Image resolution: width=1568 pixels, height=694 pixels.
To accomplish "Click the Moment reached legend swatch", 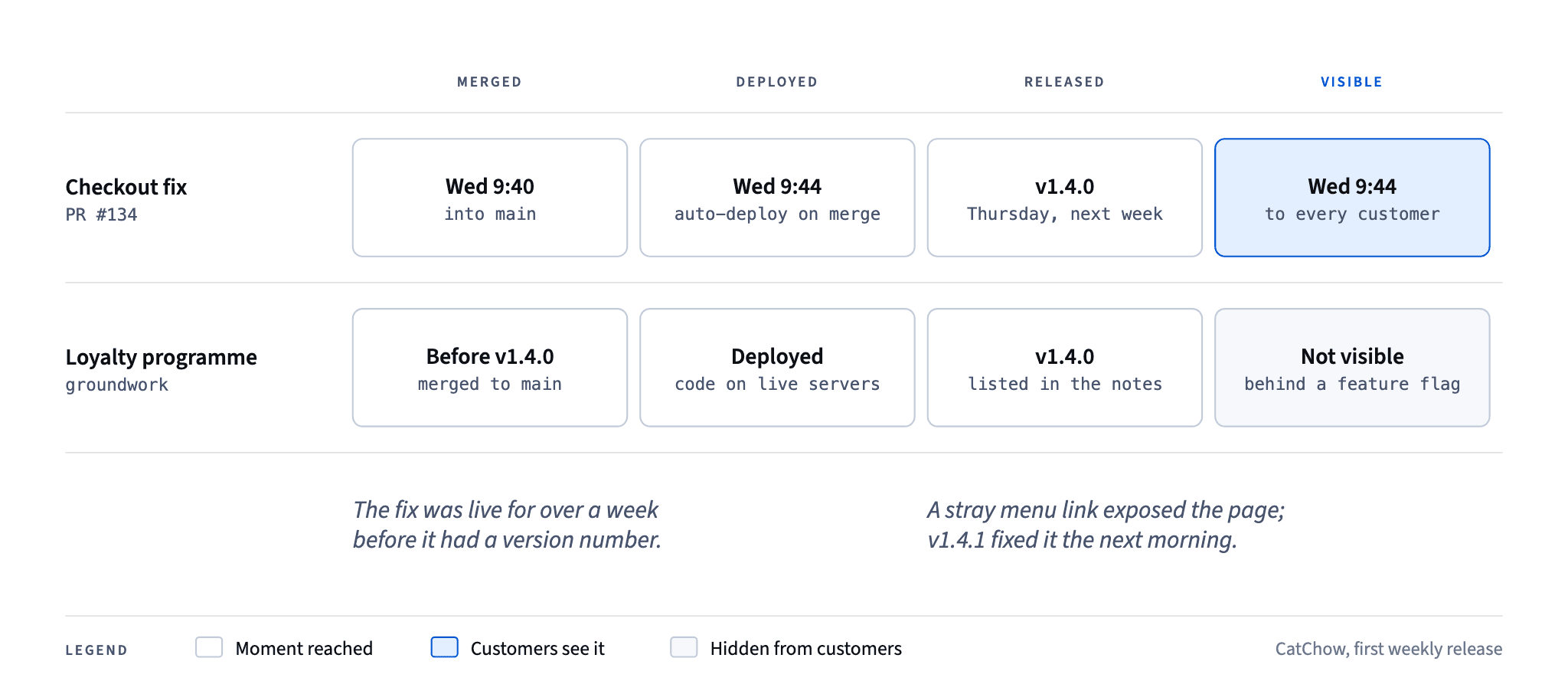I will [x=209, y=647].
